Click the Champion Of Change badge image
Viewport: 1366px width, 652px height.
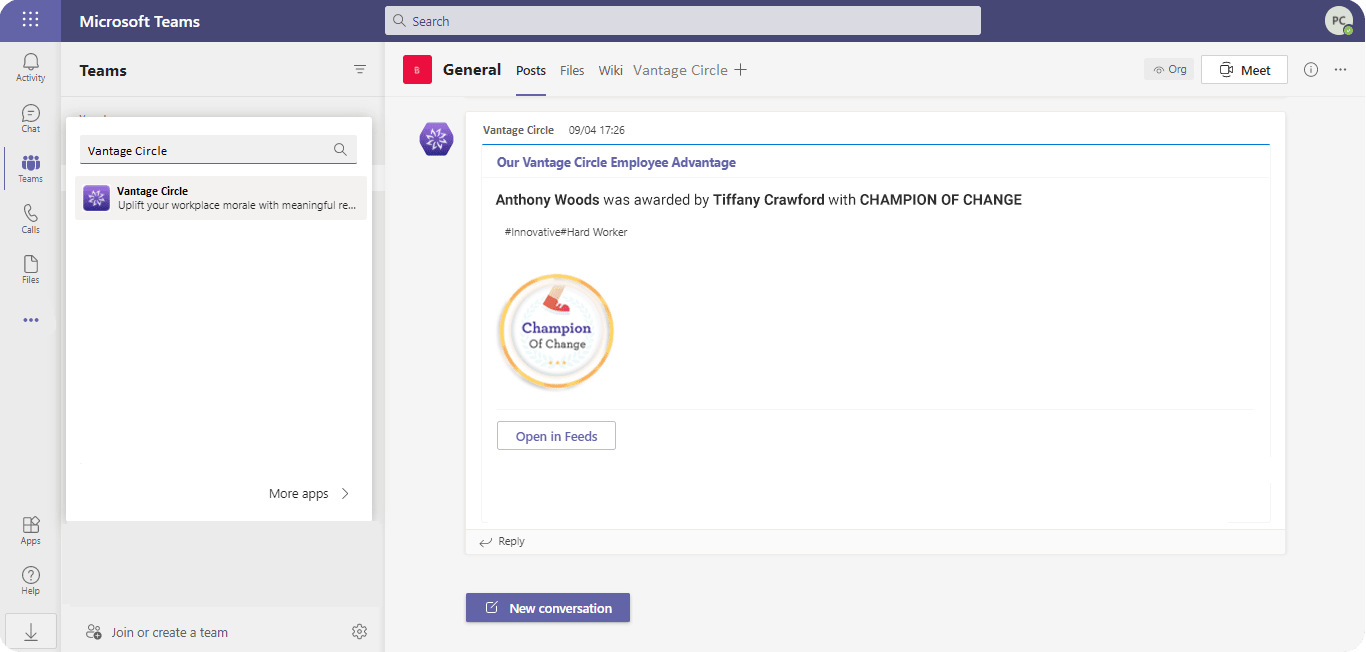click(x=555, y=331)
